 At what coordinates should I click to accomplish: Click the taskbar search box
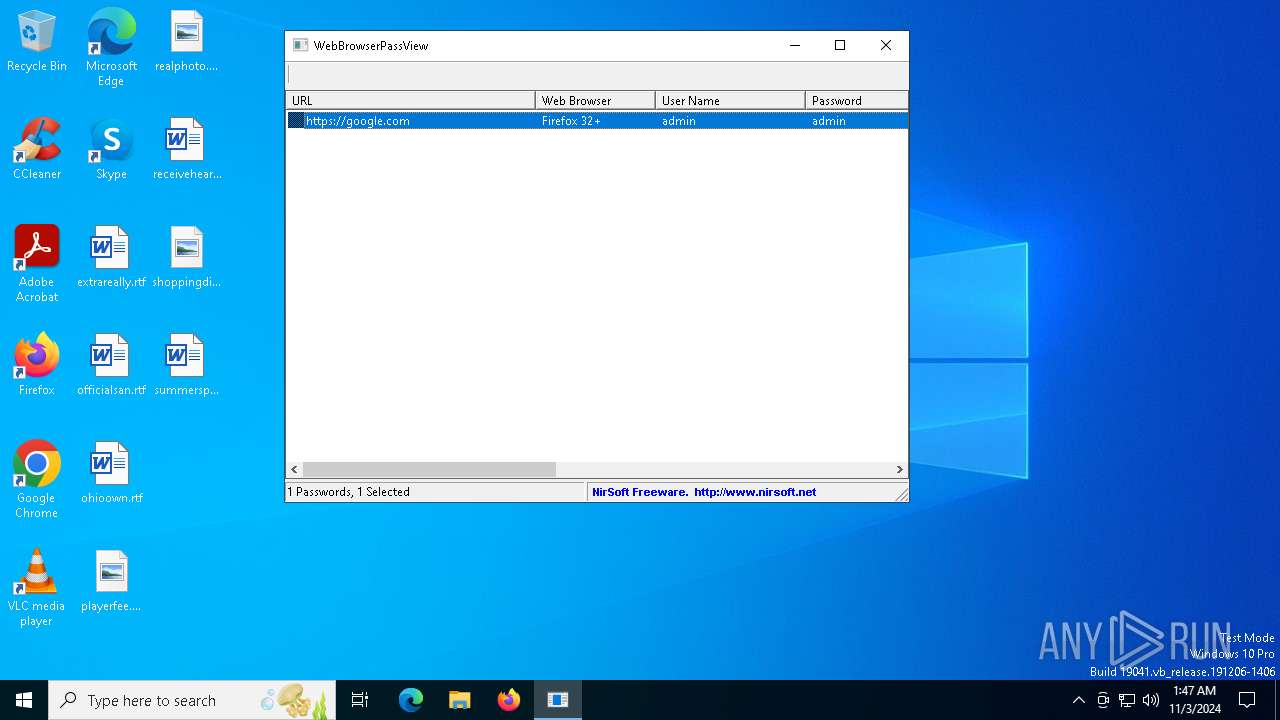coord(192,700)
